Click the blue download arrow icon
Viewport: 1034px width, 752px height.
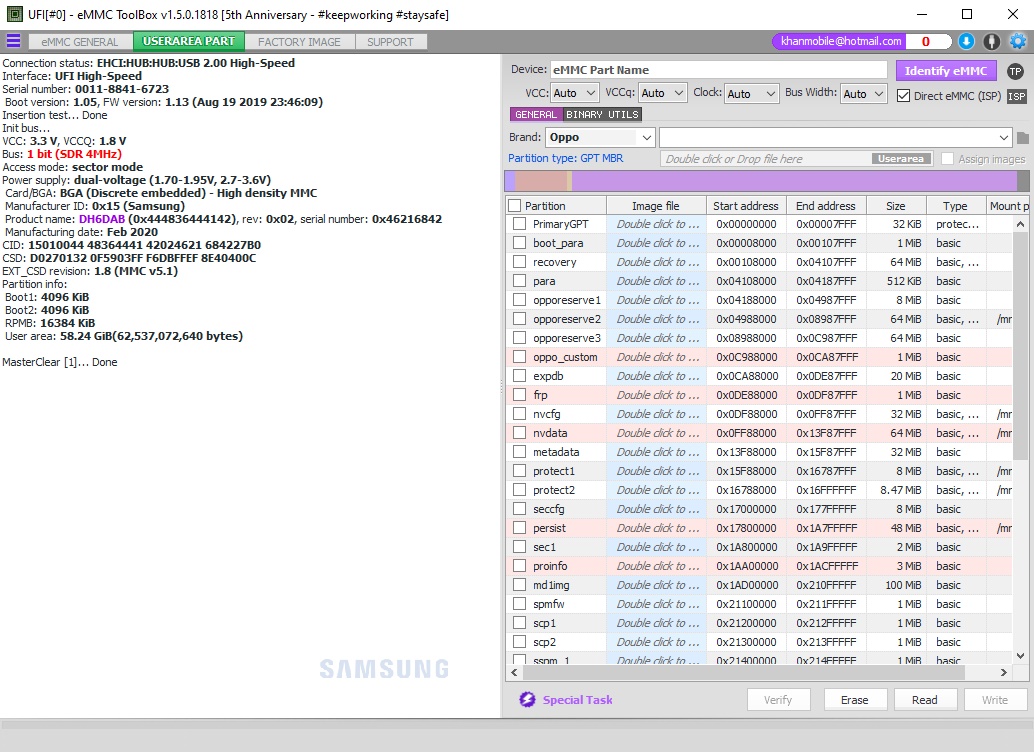[x=966, y=42]
